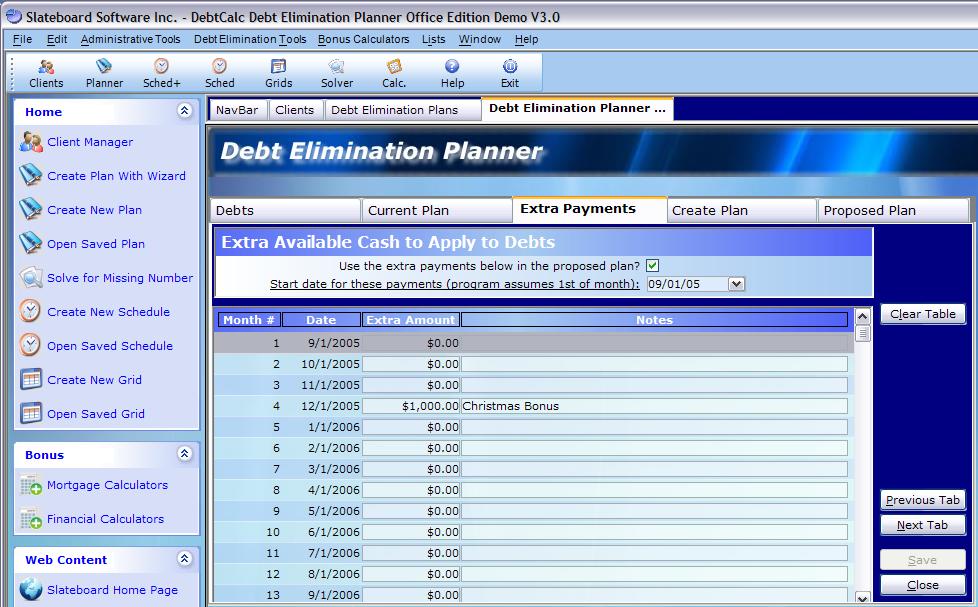Open the Debt Elimination Tools menu

[250, 40]
